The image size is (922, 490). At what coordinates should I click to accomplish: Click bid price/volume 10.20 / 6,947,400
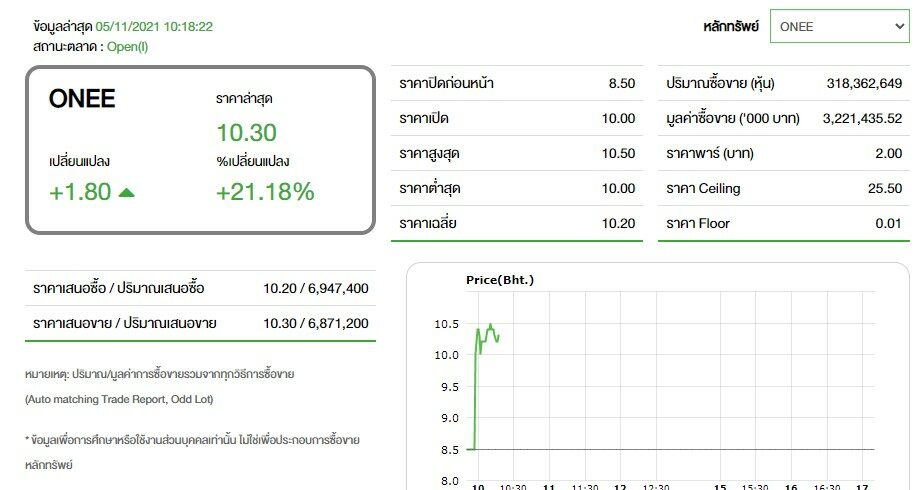click(x=316, y=288)
